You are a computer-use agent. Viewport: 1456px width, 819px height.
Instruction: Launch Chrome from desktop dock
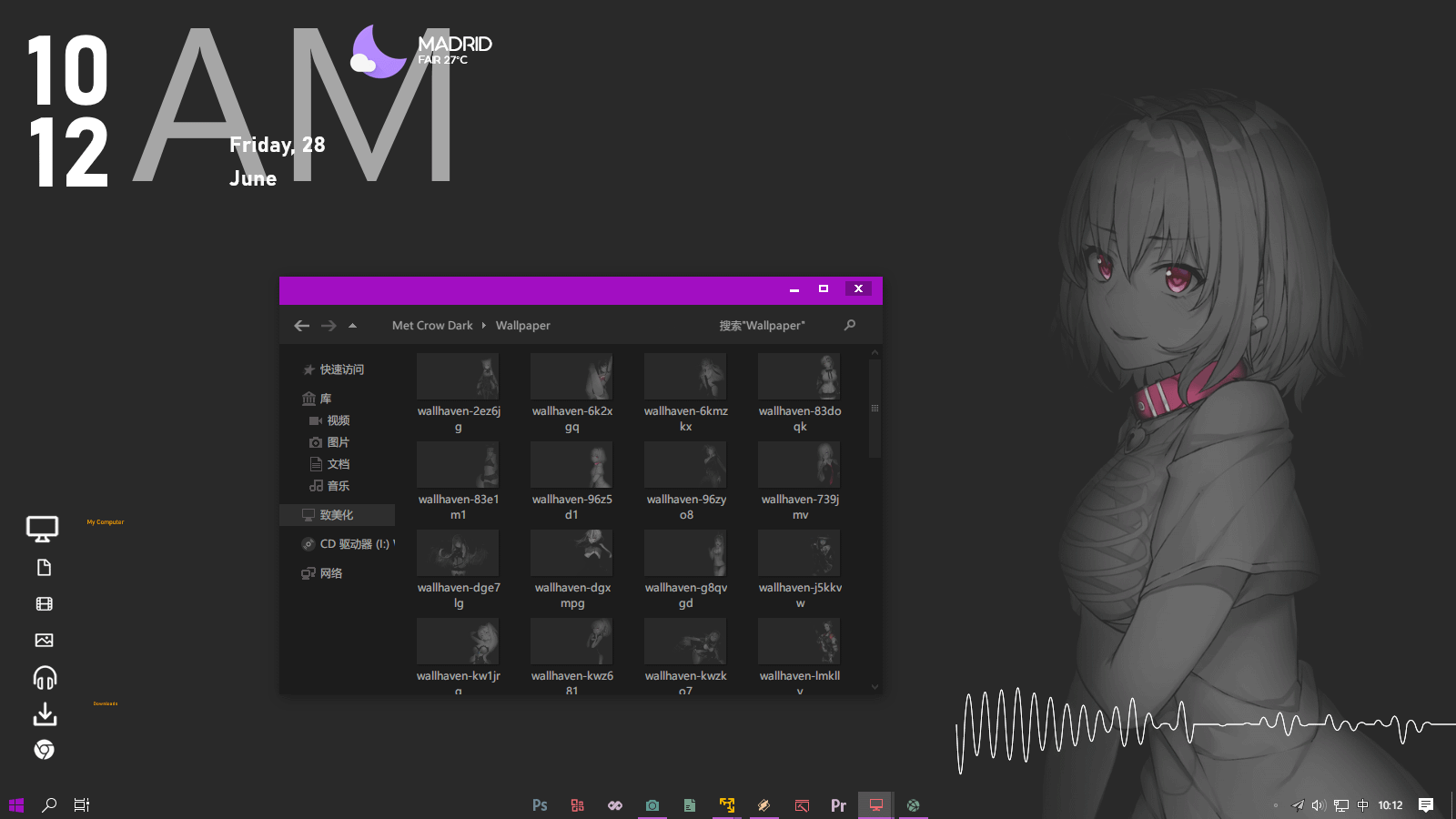44,750
